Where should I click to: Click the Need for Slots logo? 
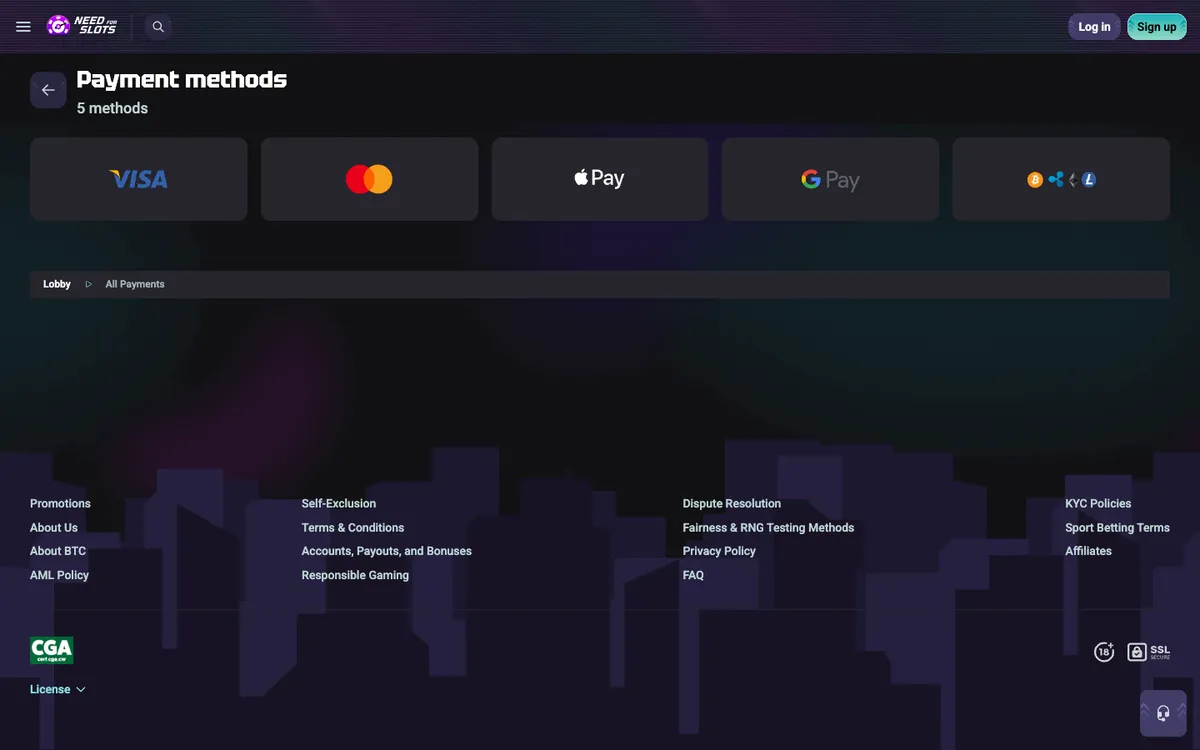click(x=82, y=26)
